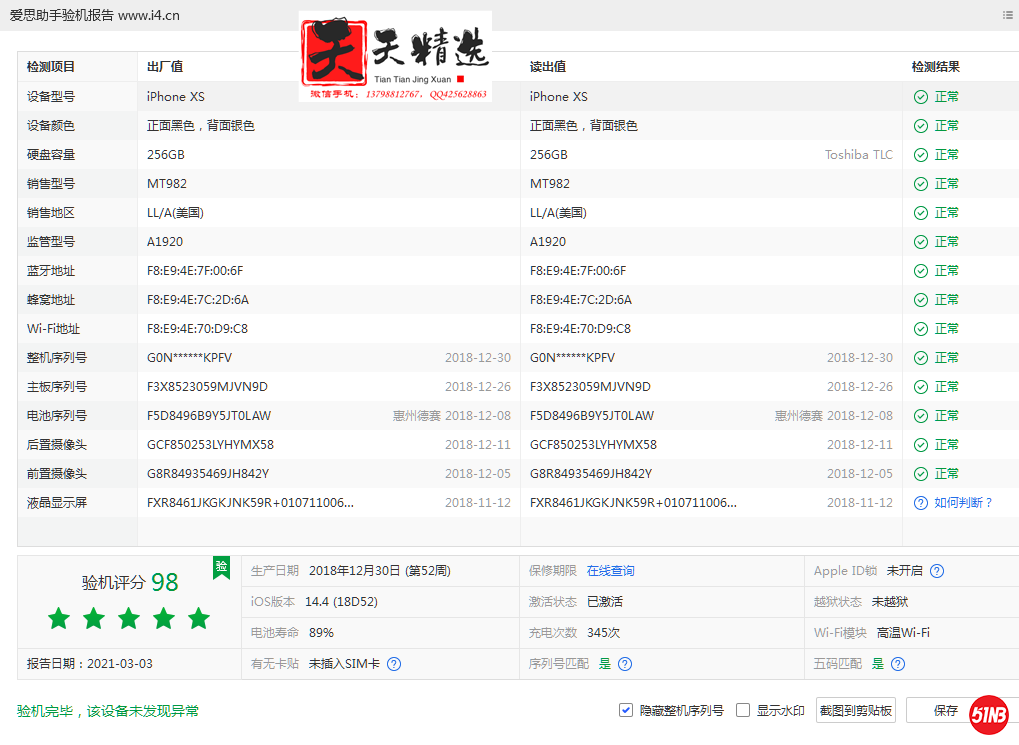Image resolution: width=1019 pixels, height=745 pixels.
Task: Enable the 显示水印 checkbox
Action: (x=743, y=710)
